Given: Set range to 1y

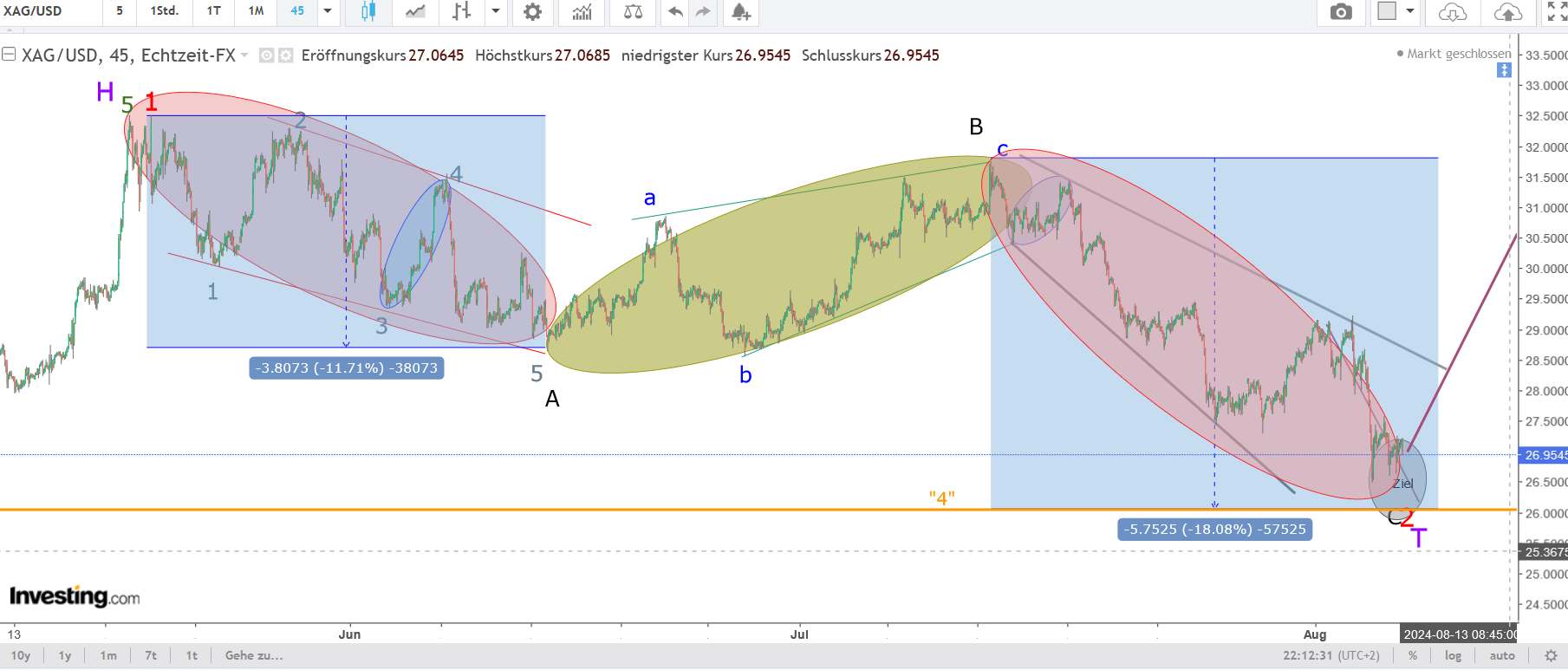Looking at the screenshot, I should (65, 655).
